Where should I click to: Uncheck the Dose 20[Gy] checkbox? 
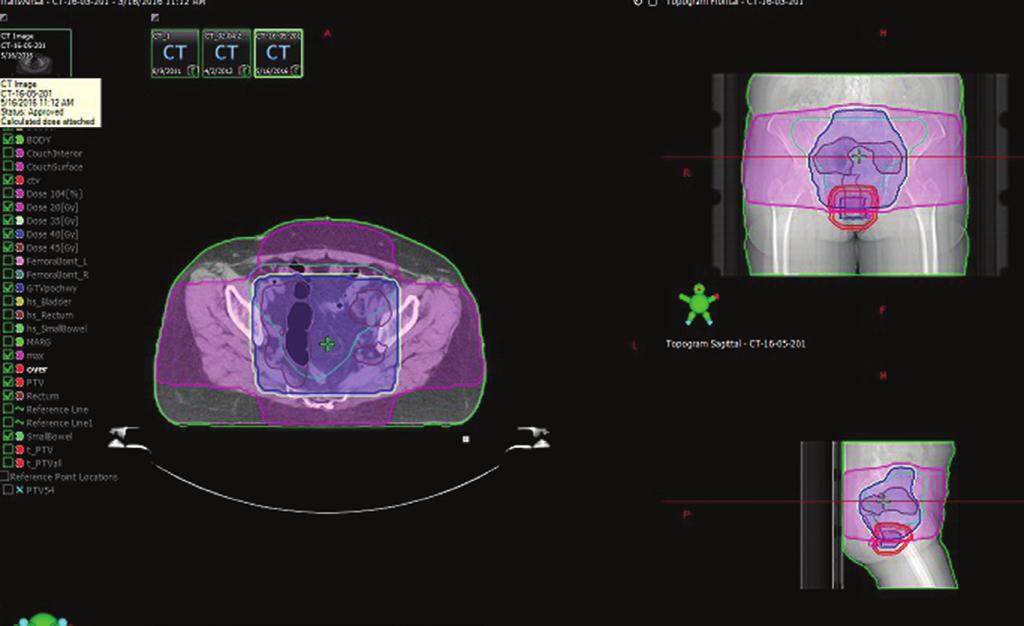(8, 207)
